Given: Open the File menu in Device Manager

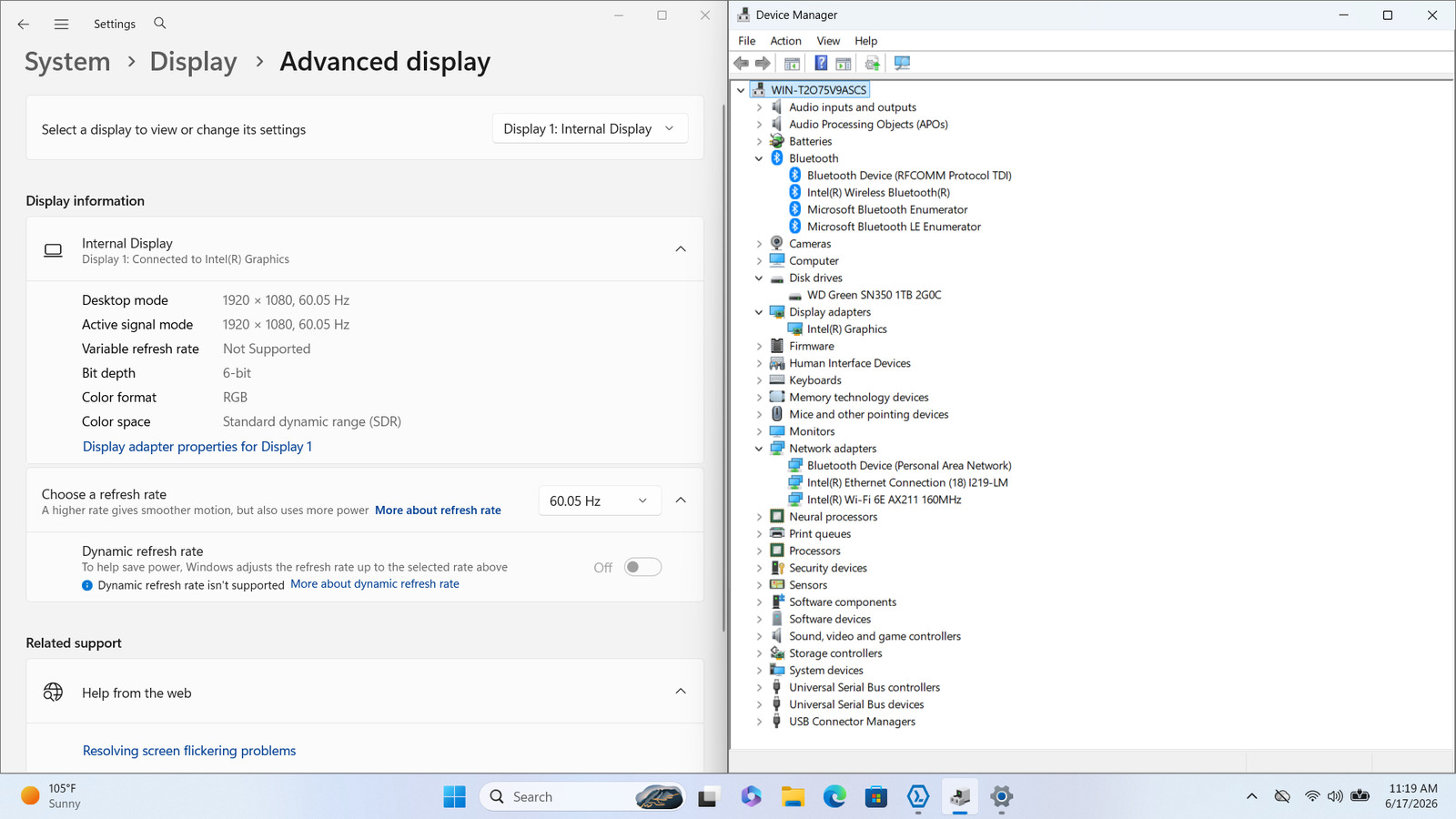Looking at the screenshot, I should [x=746, y=41].
